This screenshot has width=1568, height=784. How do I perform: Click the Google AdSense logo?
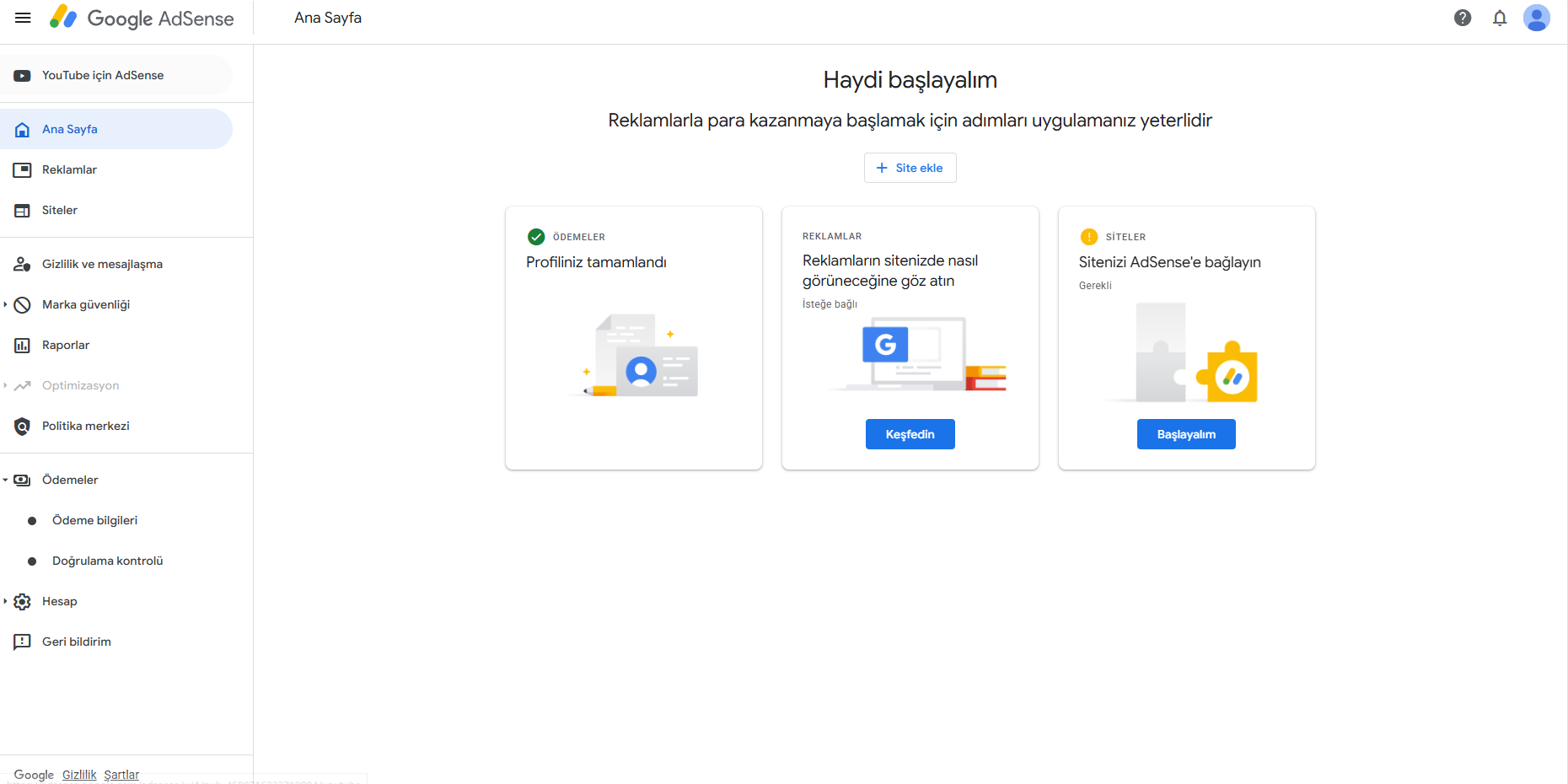(x=142, y=18)
